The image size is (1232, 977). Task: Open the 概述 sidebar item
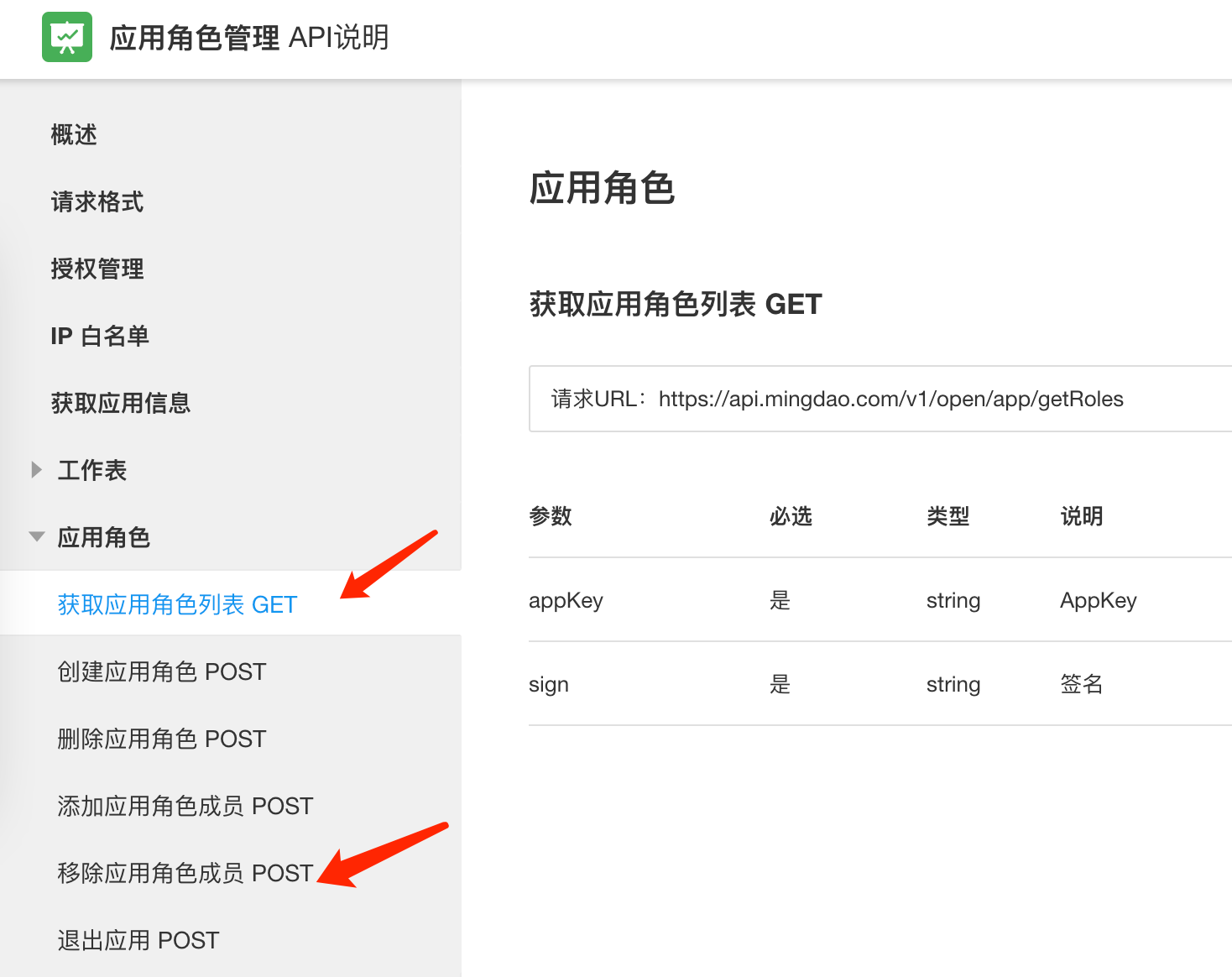[x=74, y=134]
